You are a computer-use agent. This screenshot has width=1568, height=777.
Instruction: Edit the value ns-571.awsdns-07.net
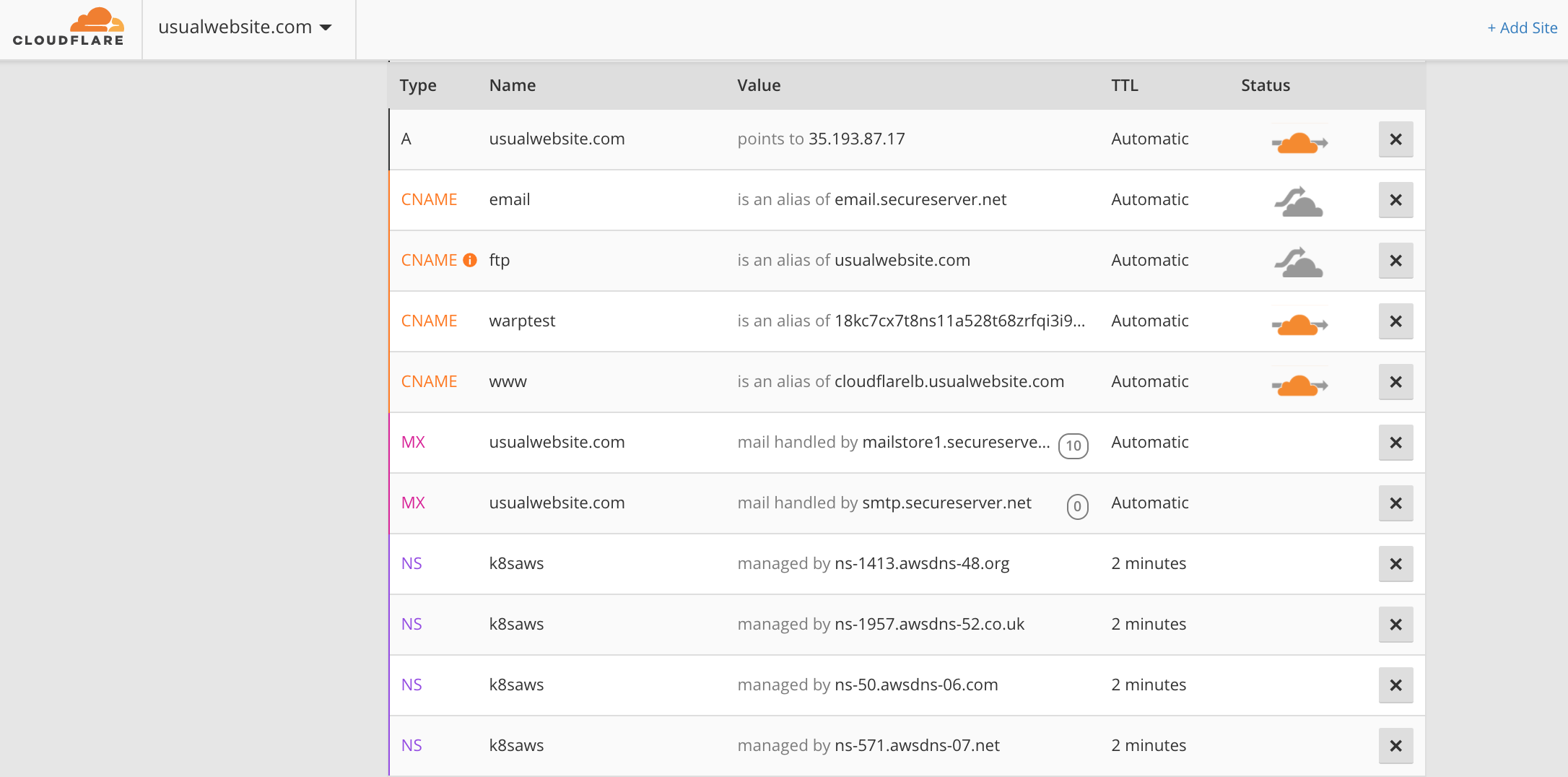[917, 745]
